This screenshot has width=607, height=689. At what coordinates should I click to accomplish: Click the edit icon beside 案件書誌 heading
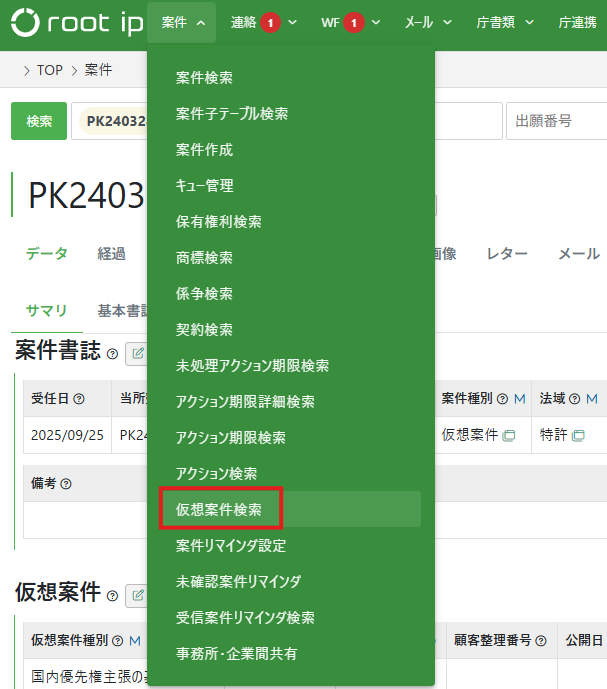click(135, 353)
